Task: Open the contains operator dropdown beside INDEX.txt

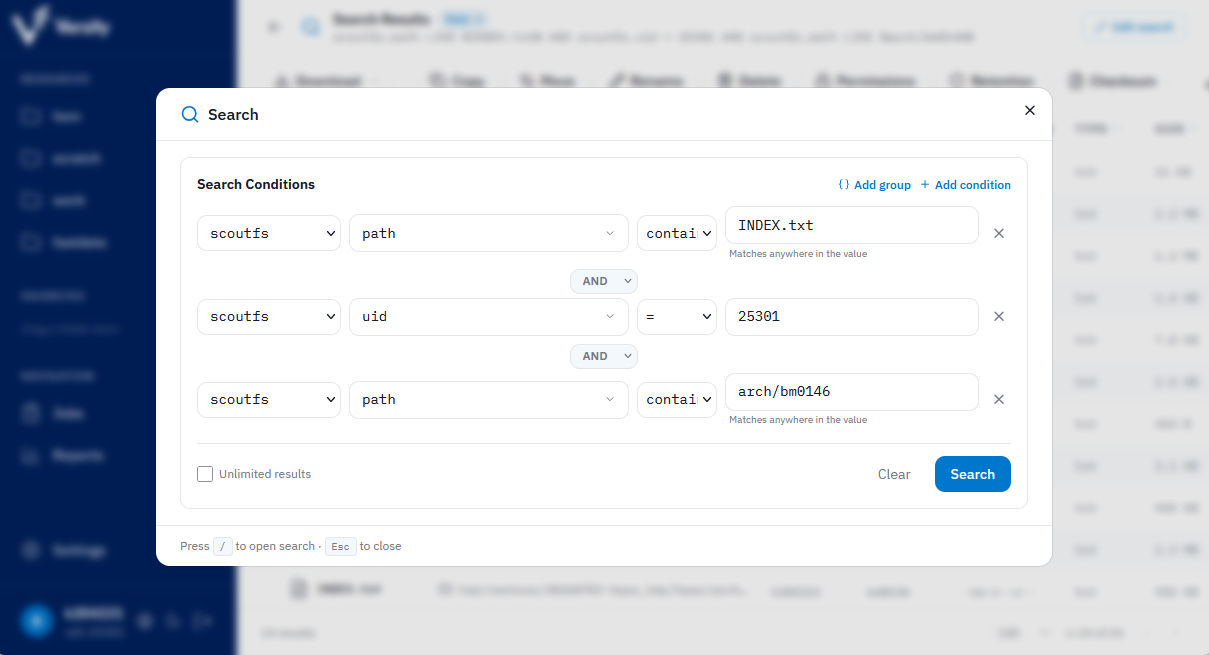Action: [677, 233]
